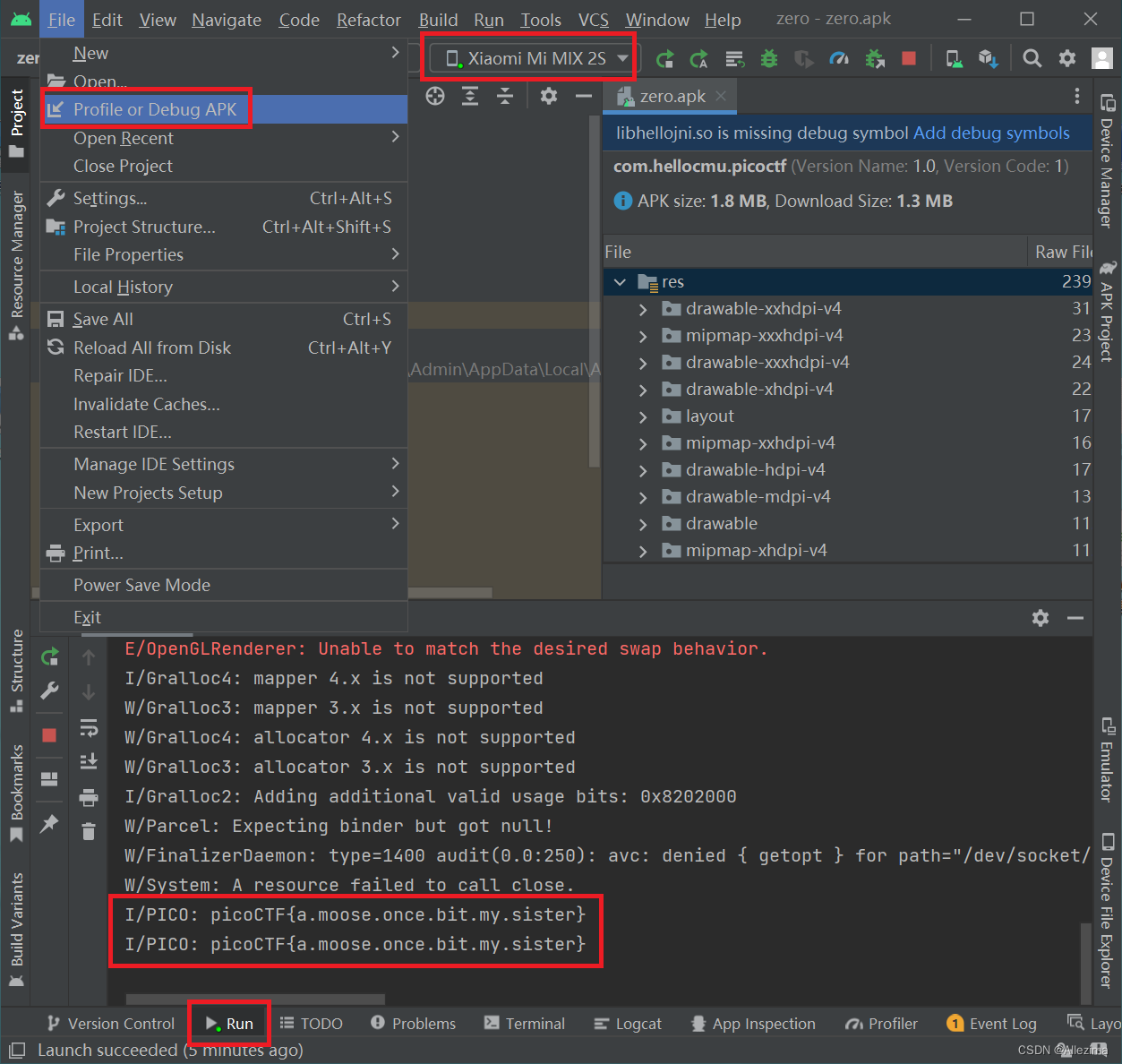This screenshot has height=1064, width=1122.
Task: Open the Logcat tool window
Action: pyautogui.click(x=628, y=1024)
